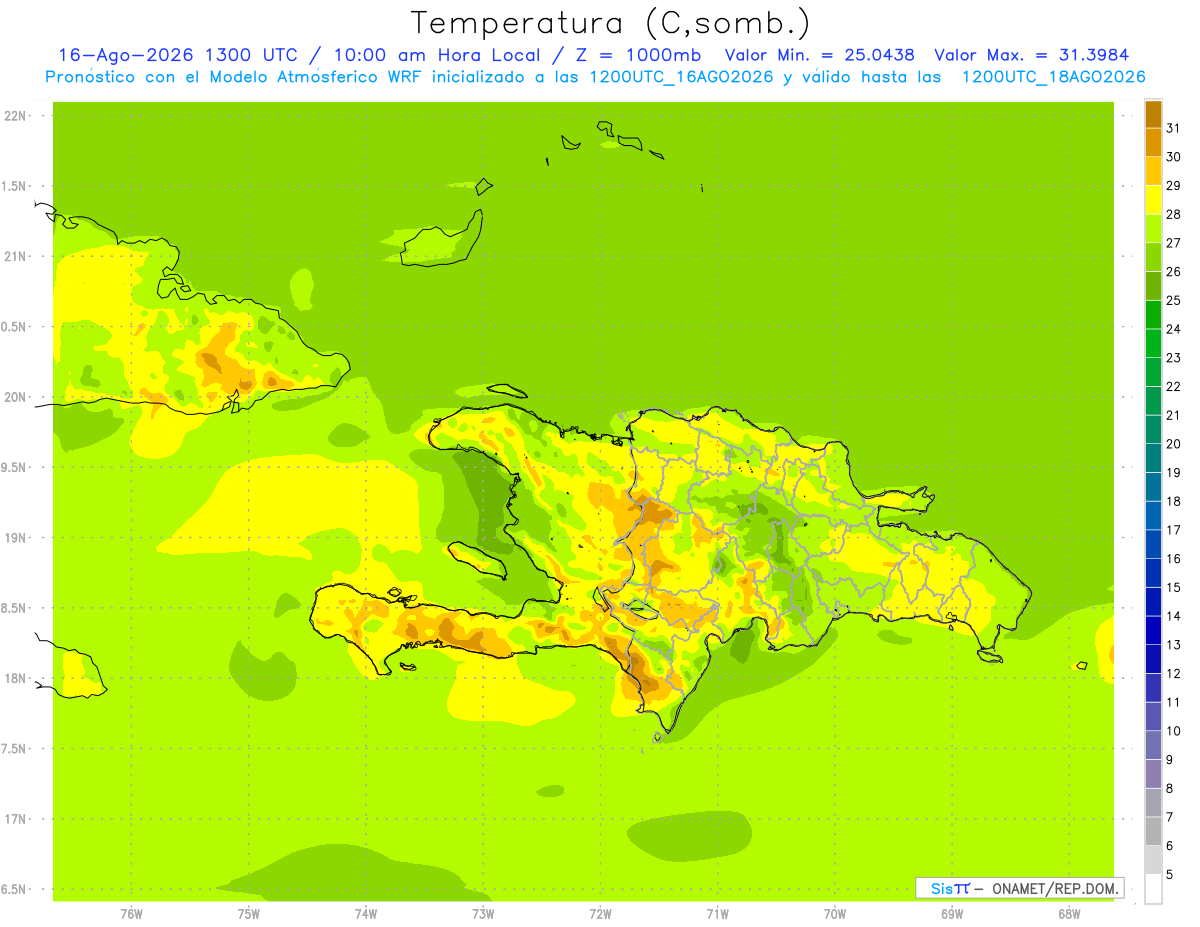Click legend value "28"

tap(1174, 214)
